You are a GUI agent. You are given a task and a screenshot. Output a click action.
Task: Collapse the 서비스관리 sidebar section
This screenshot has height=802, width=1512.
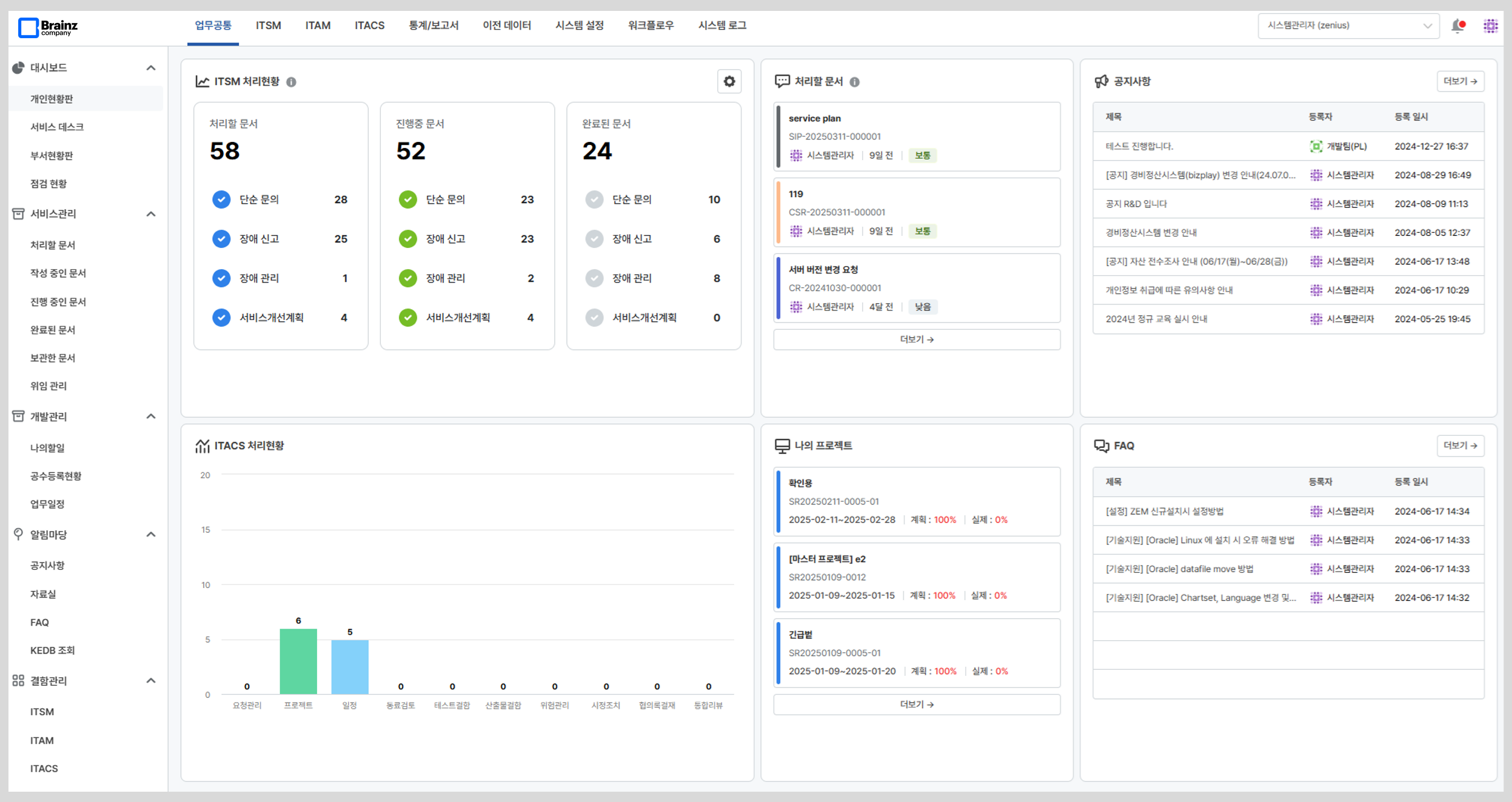[x=151, y=214]
